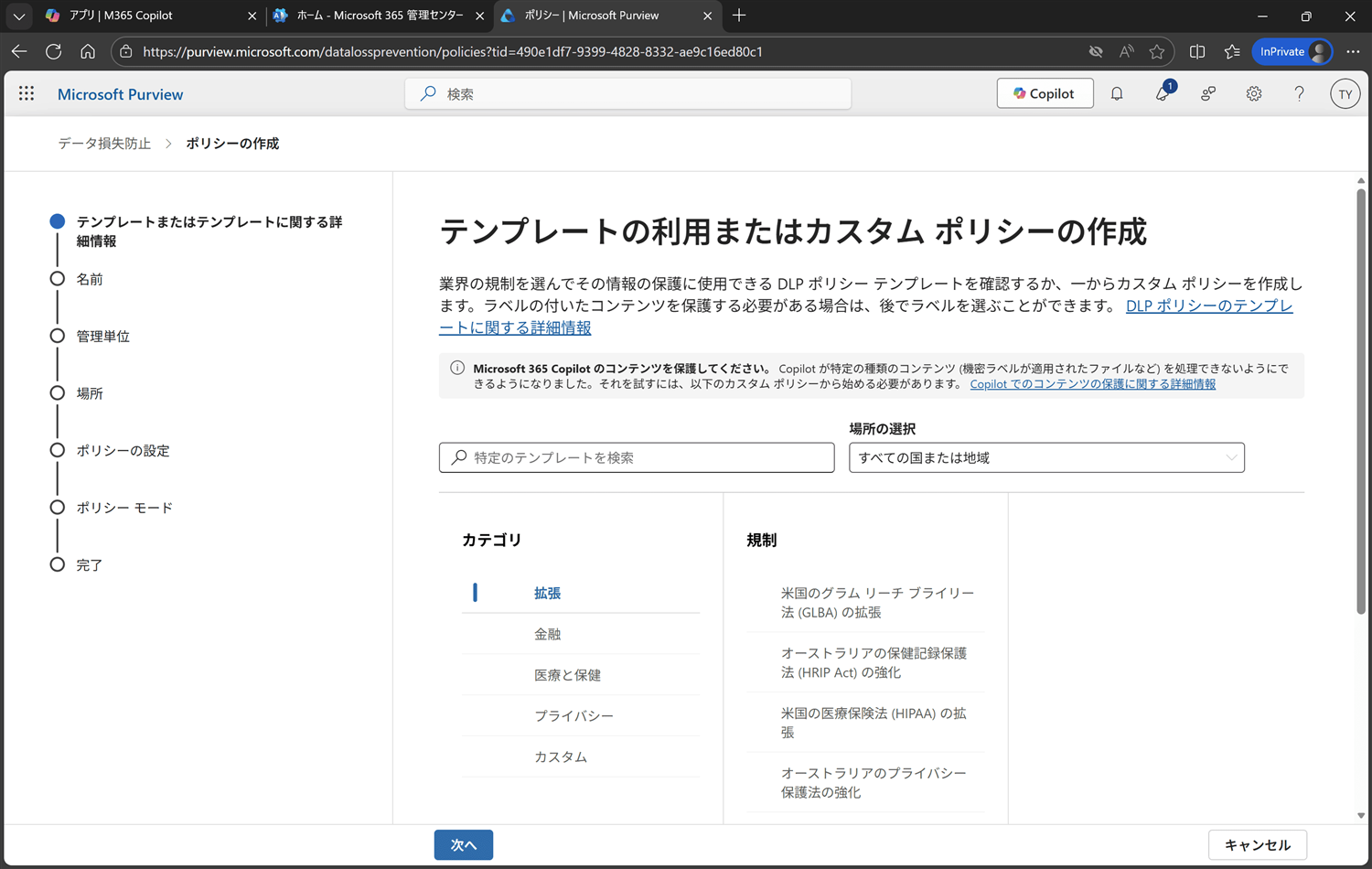Screen dimensions: 1372x869
Task: Choose オーストラリアのプライバシー保護法の強化 template
Action: click(x=865, y=782)
